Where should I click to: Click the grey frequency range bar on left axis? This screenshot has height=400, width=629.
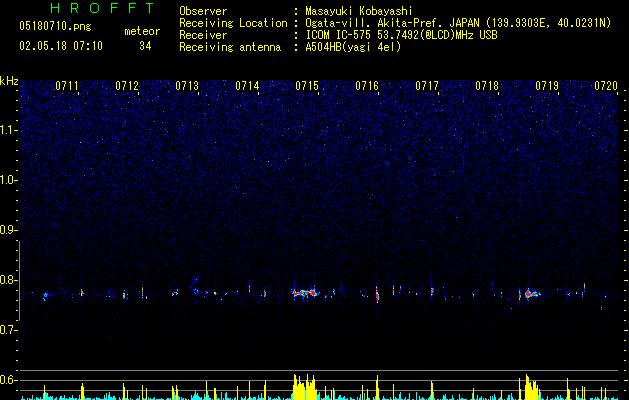[x=19, y=281]
